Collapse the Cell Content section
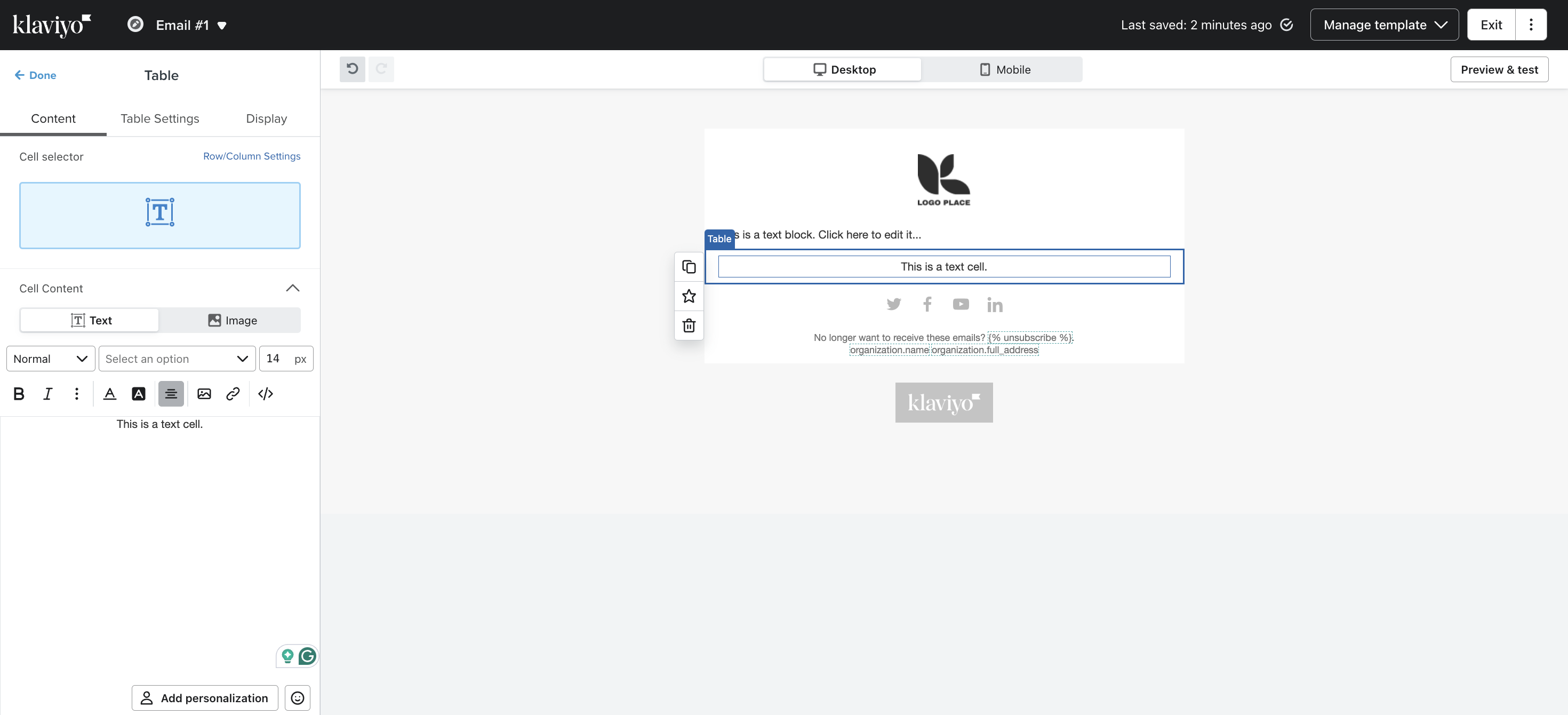 click(x=293, y=288)
